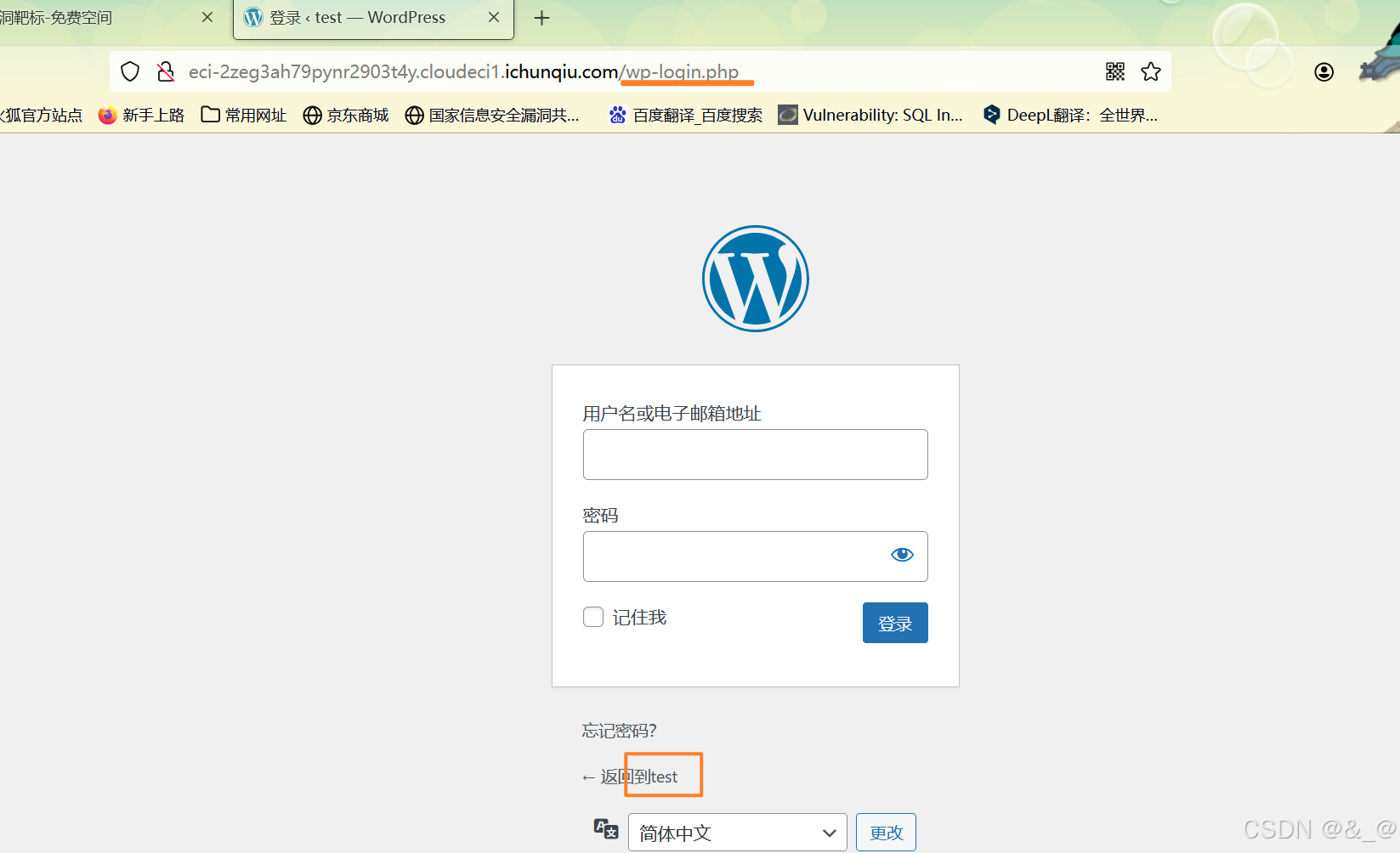1400x853 pixels.
Task: Click the insecure connection lock icon
Action: 166,71
